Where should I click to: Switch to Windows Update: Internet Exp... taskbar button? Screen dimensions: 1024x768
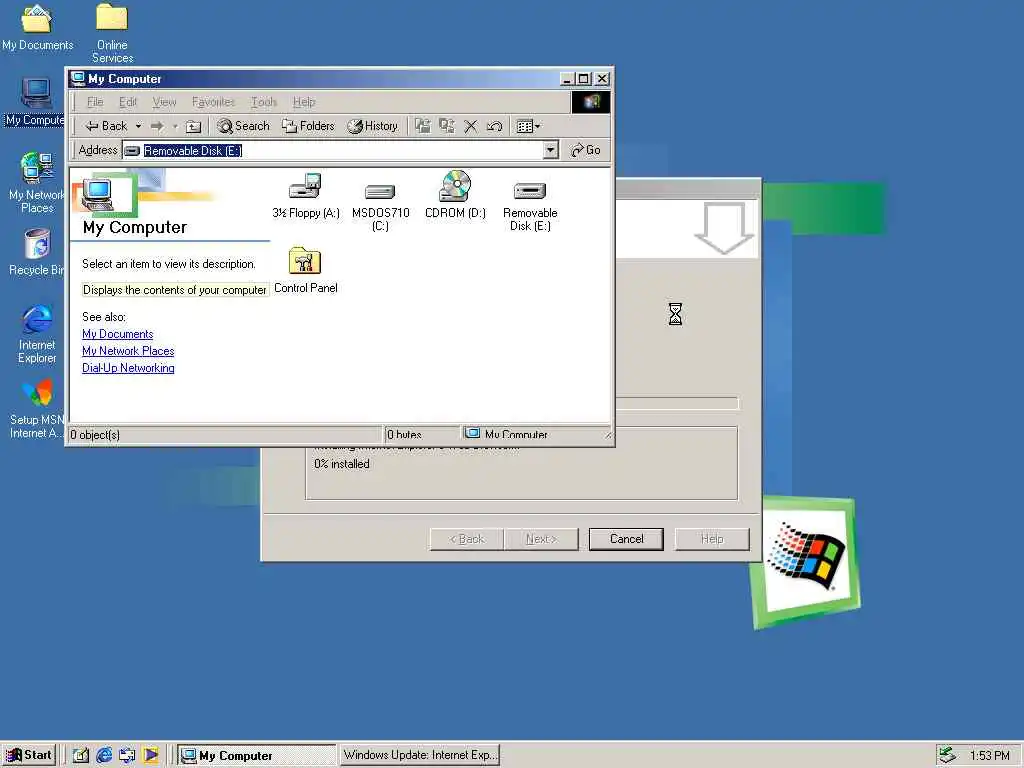[x=420, y=756]
